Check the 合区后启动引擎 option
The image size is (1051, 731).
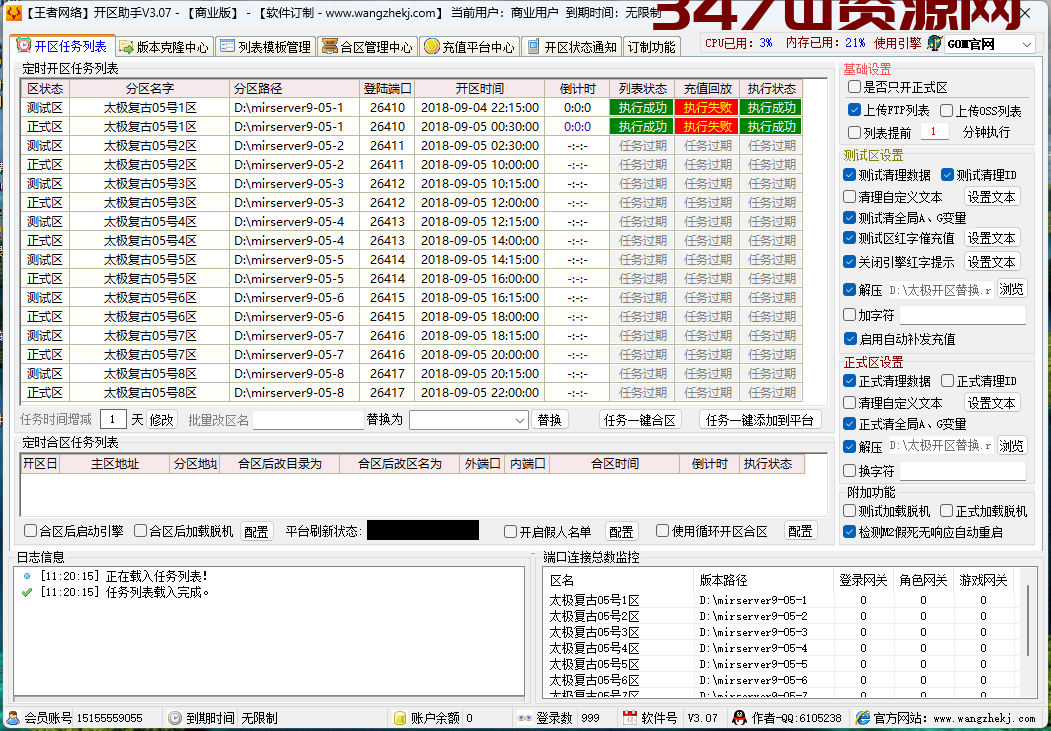30,531
